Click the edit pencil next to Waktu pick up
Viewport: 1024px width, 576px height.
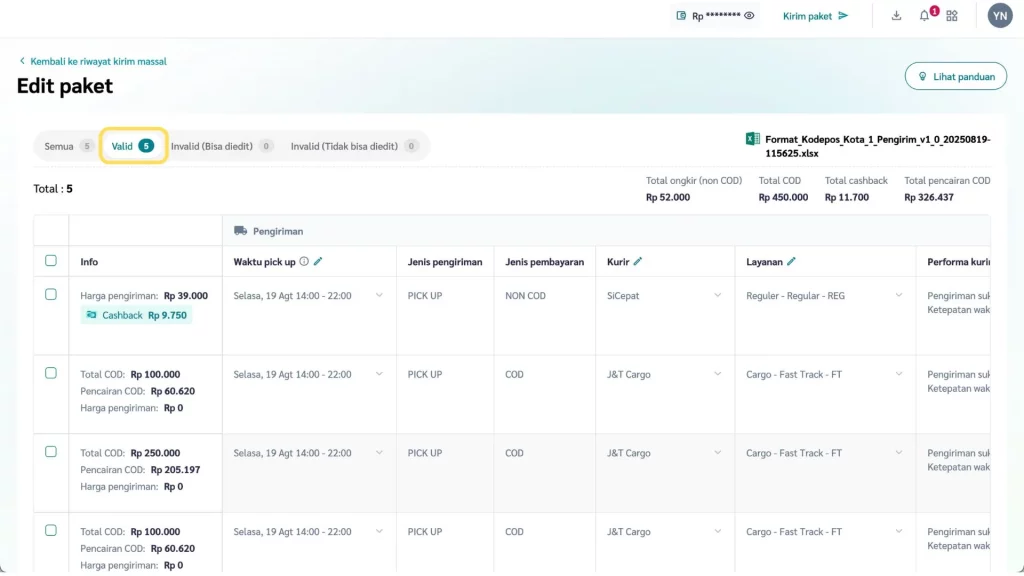pos(318,262)
